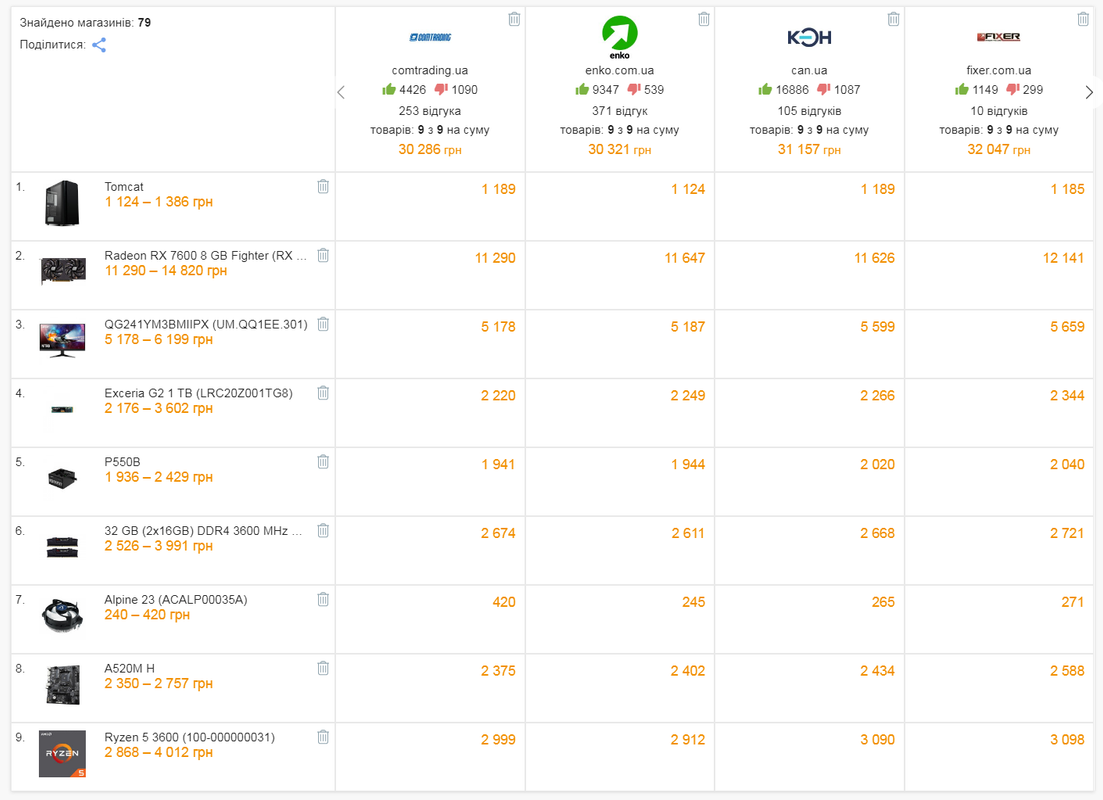The height and width of the screenshot is (800, 1103).
Task: Open 253 відгука reviews for comtrading
Action: [x=430, y=111]
